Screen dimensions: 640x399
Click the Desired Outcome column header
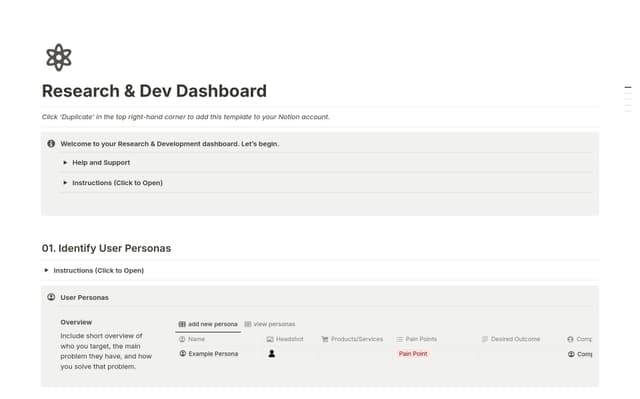point(511,339)
